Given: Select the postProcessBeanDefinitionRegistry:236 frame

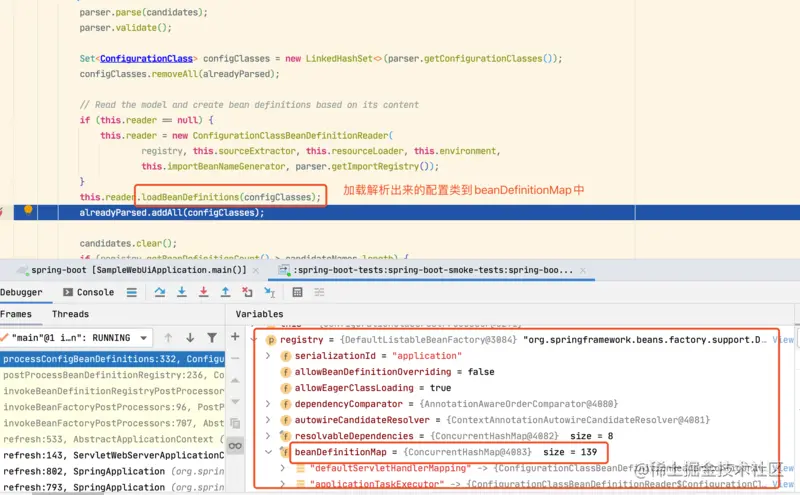Looking at the screenshot, I should (x=112, y=375).
